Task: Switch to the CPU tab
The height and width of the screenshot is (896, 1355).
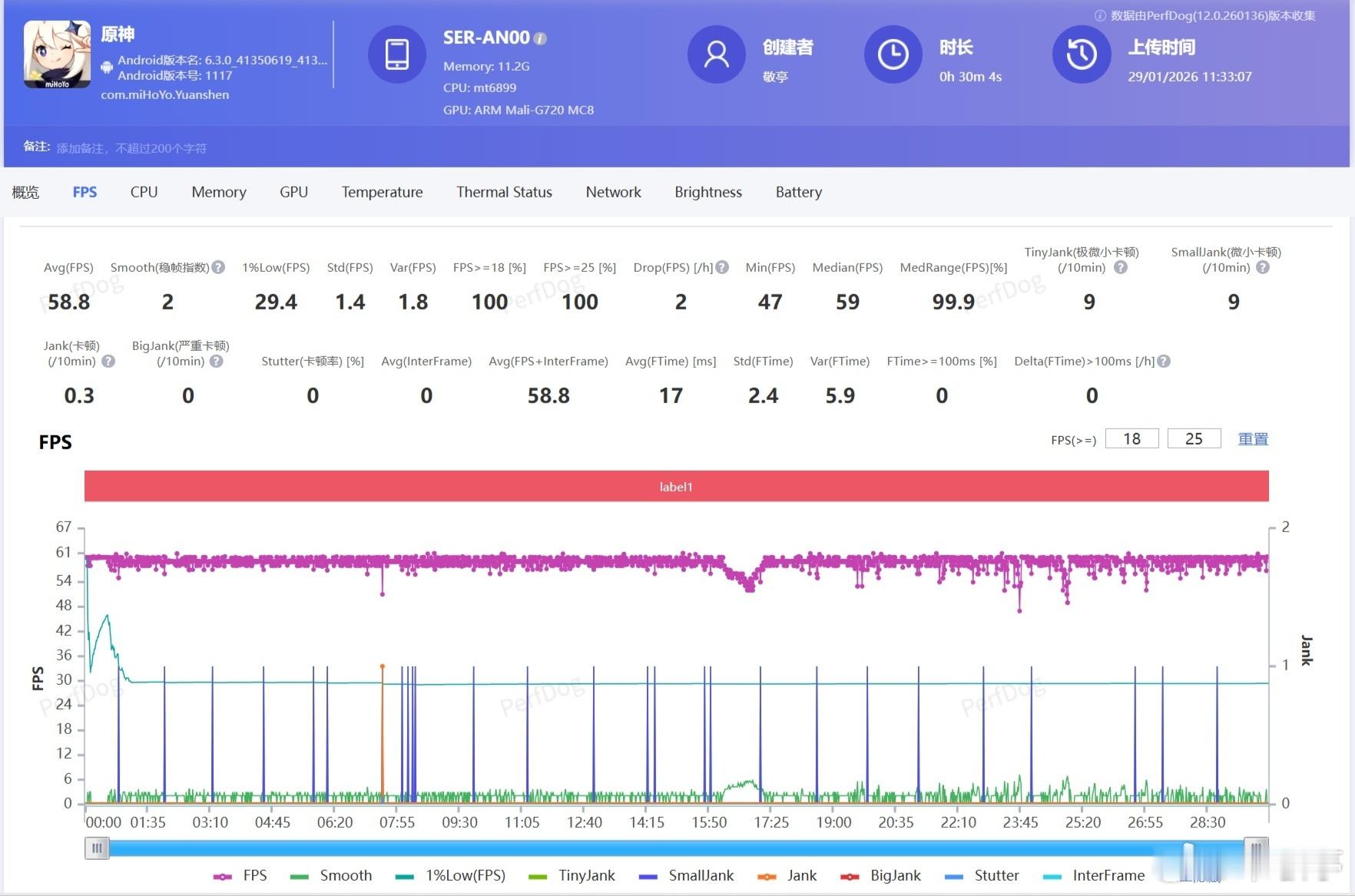Action: tap(144, 192)
